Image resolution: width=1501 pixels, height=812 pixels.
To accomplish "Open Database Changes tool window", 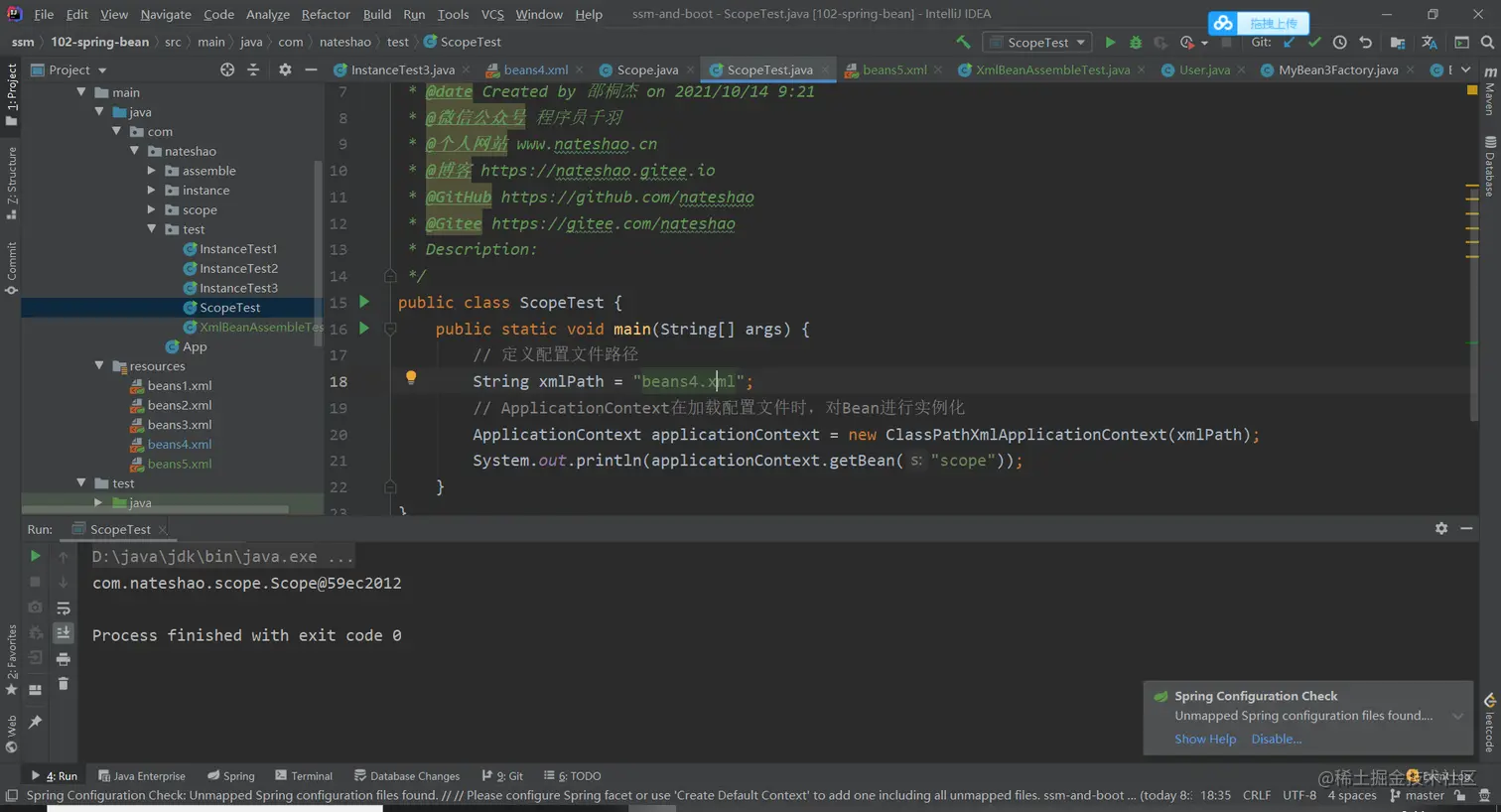I will pyautogui.click(x=407, y=776).
